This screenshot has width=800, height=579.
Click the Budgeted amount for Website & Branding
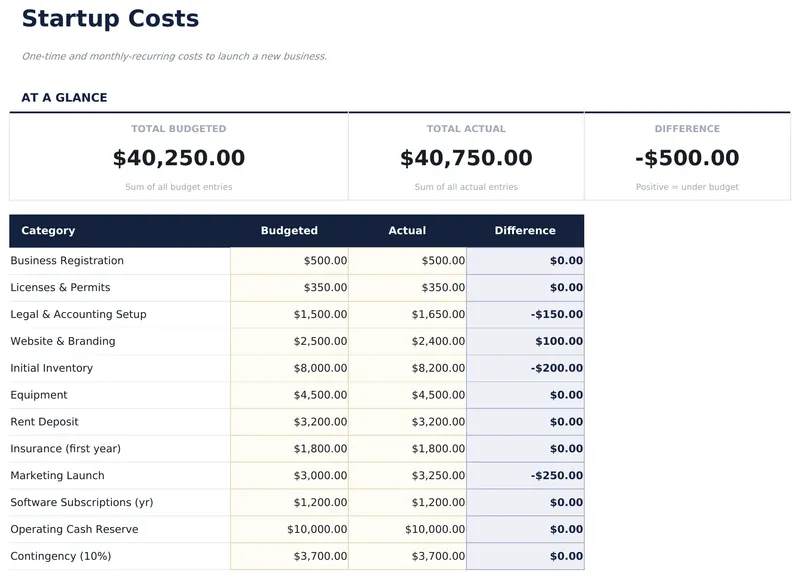tap(290, 342)
